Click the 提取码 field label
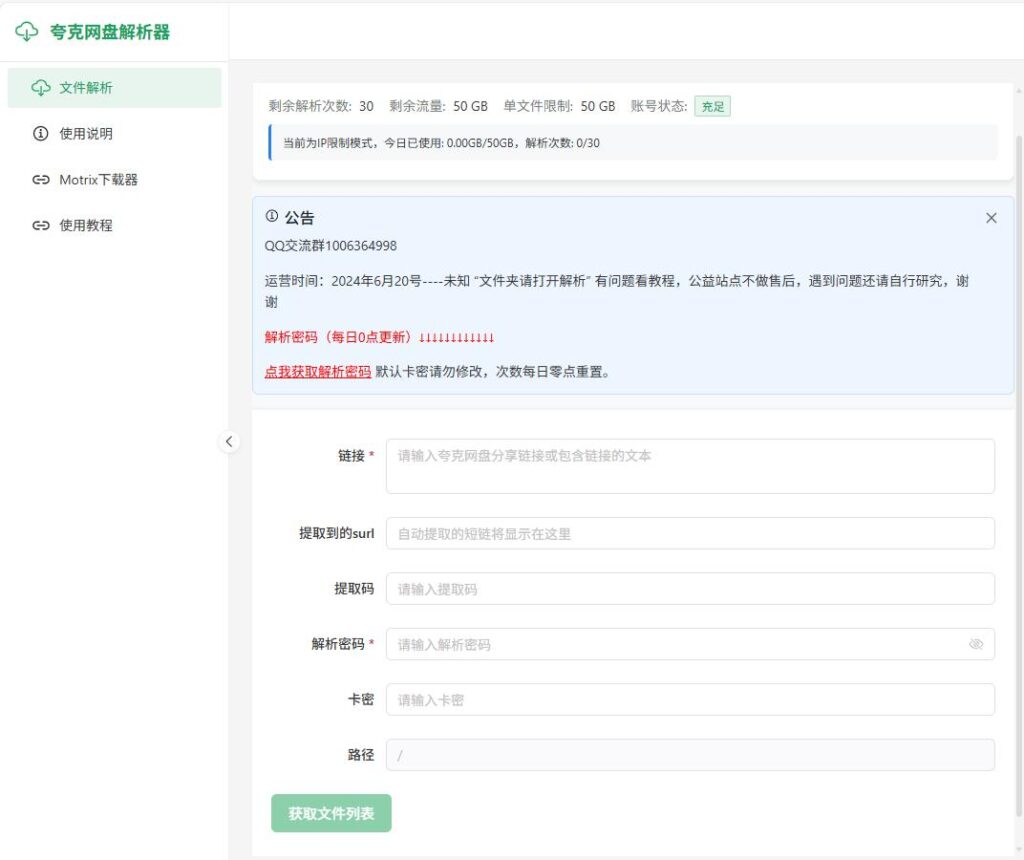The width and height of the screenshot is (1024, 860). [354, 589]
